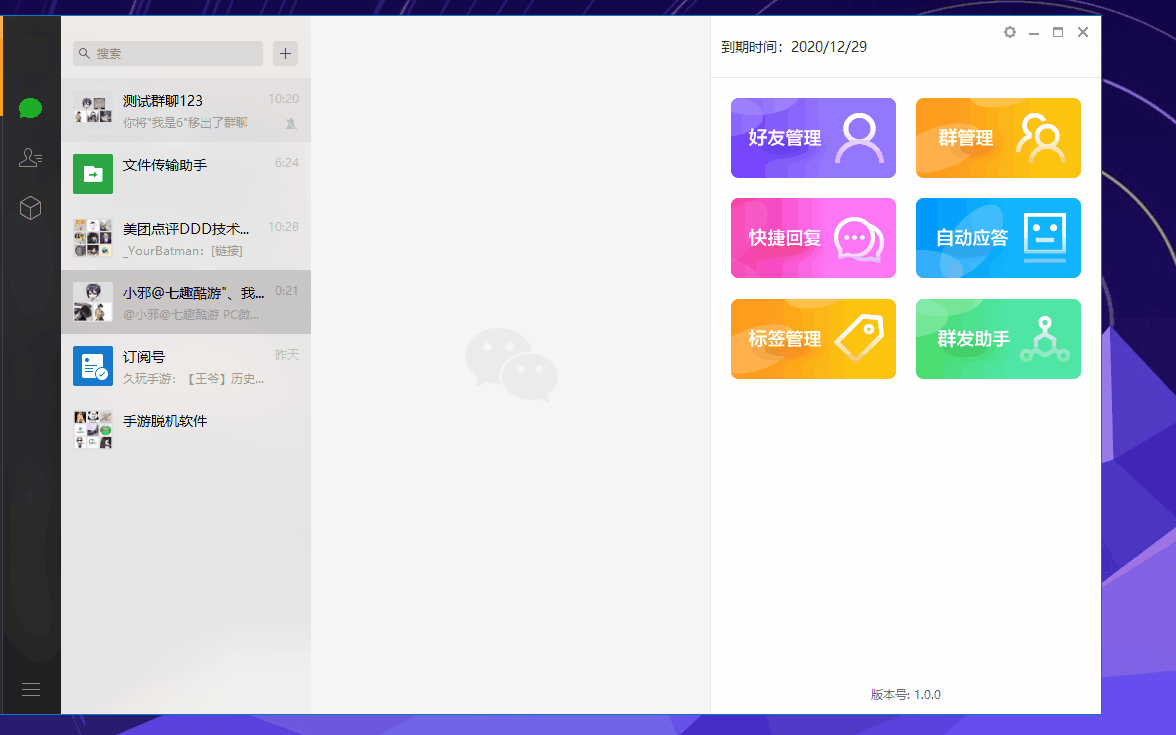Open the Contacts tab in sidebar
Screen dimensions: 1176x735
30,158
